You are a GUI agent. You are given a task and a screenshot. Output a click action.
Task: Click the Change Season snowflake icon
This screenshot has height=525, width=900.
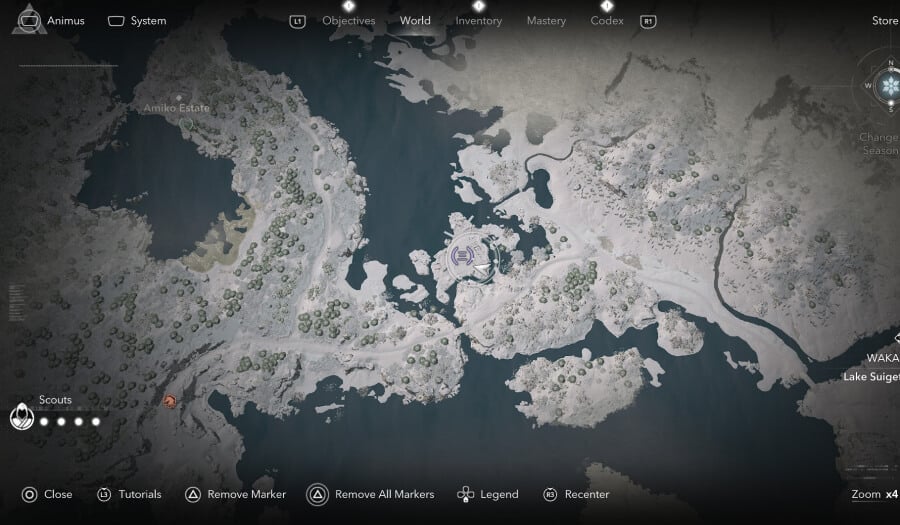(890, 86)
